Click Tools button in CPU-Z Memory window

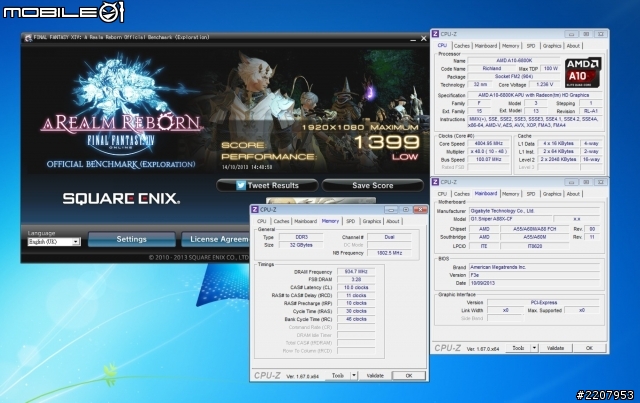coord(338,375)
